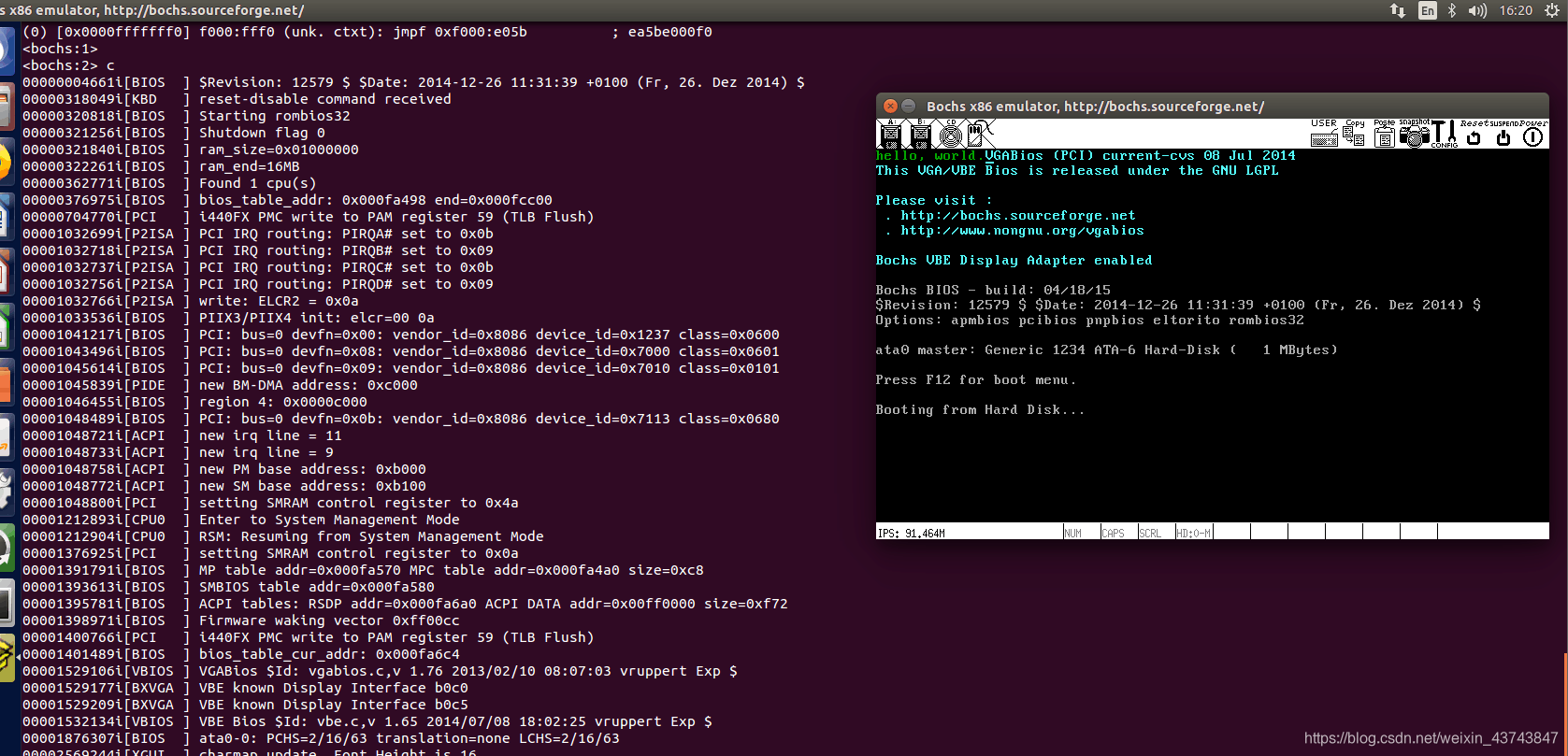
Task: Open the network indicator in top panel
Action: click(1398, 10)
